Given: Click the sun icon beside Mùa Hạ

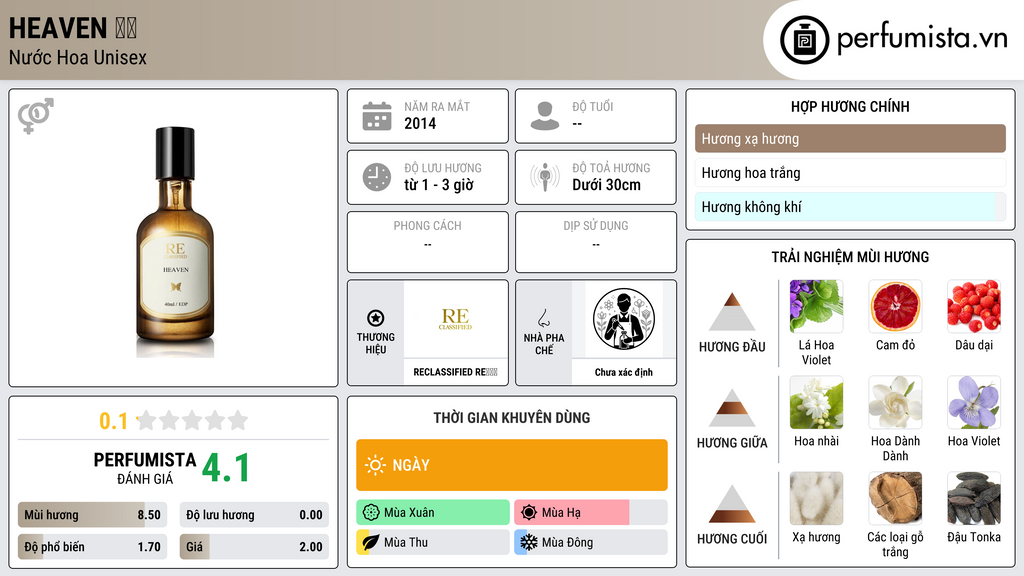Looking at the screenshot, I should [529, 512].
